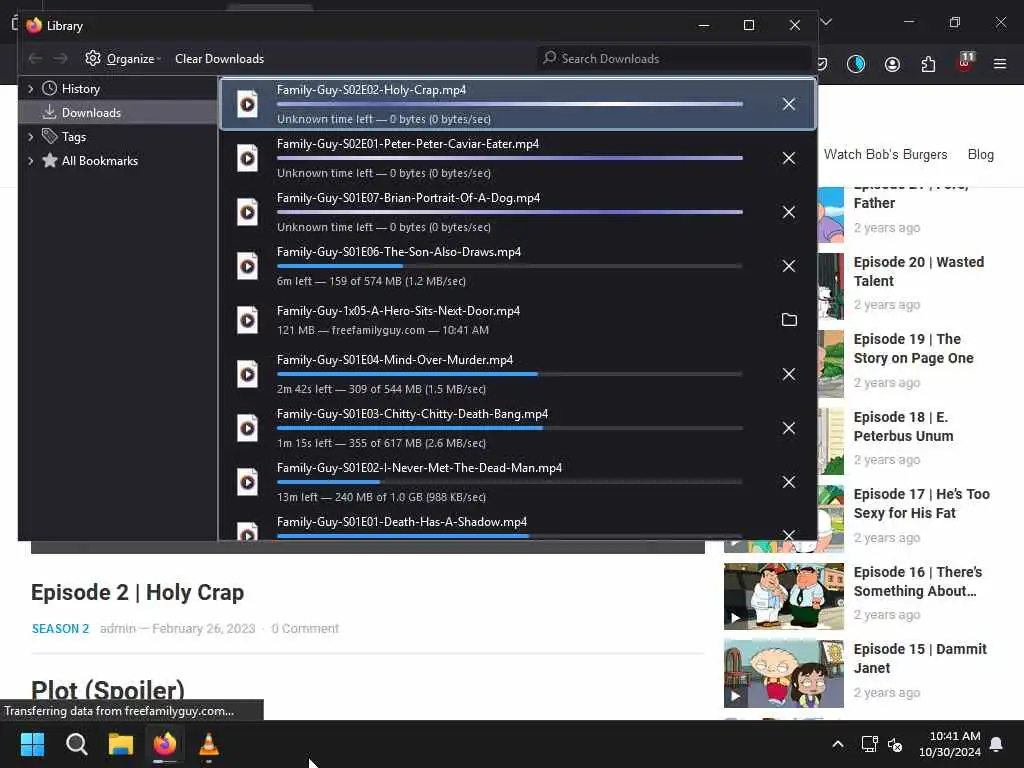
Task: Open the notifications bell in system tray
Action: [x=997, y=744]
